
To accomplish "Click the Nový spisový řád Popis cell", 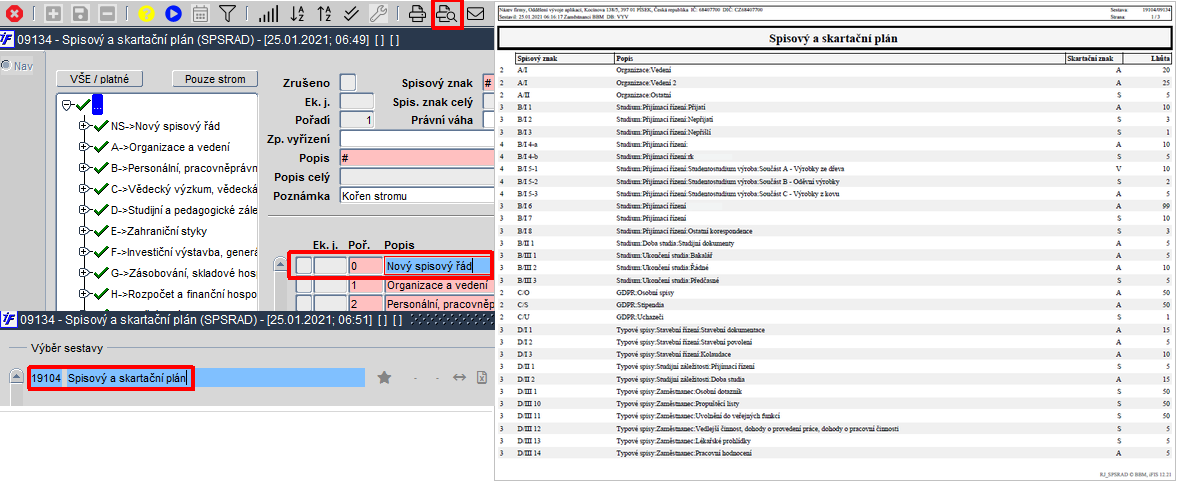I will point(437,265).
